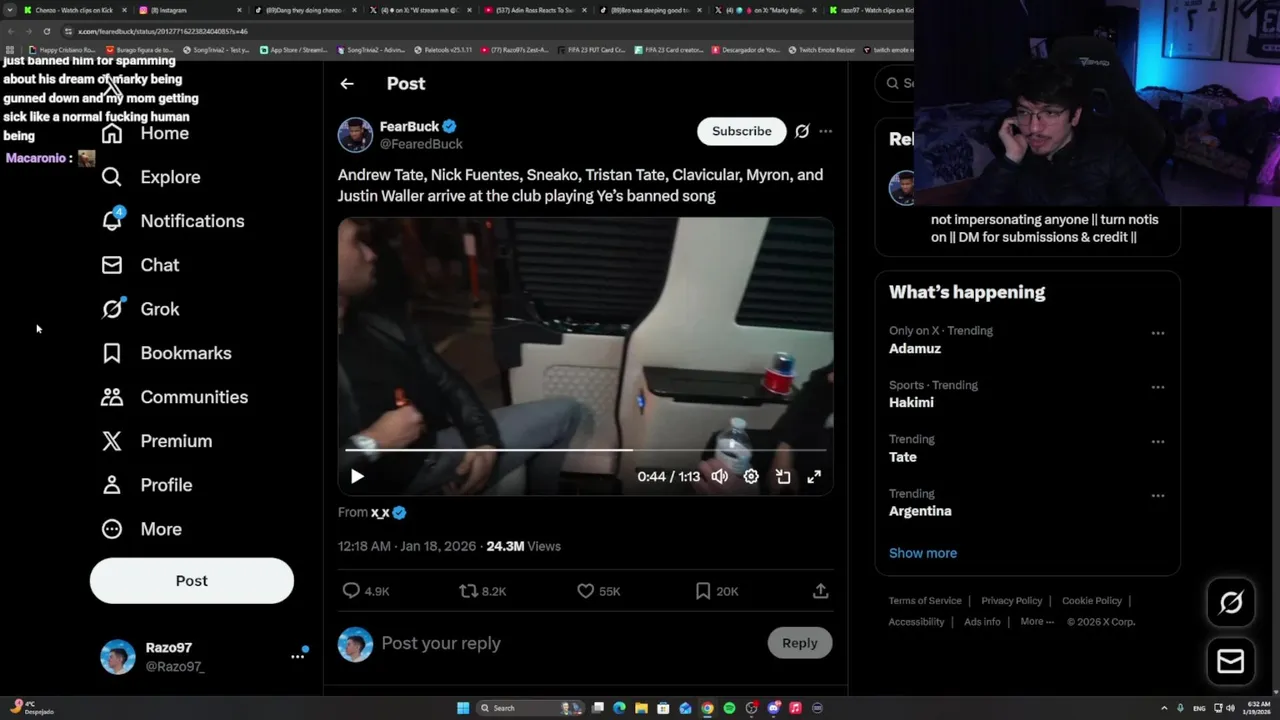The width and height of the screenshot is (1280, 720).
Task: Play the video
Action: (x=357, y=477)
